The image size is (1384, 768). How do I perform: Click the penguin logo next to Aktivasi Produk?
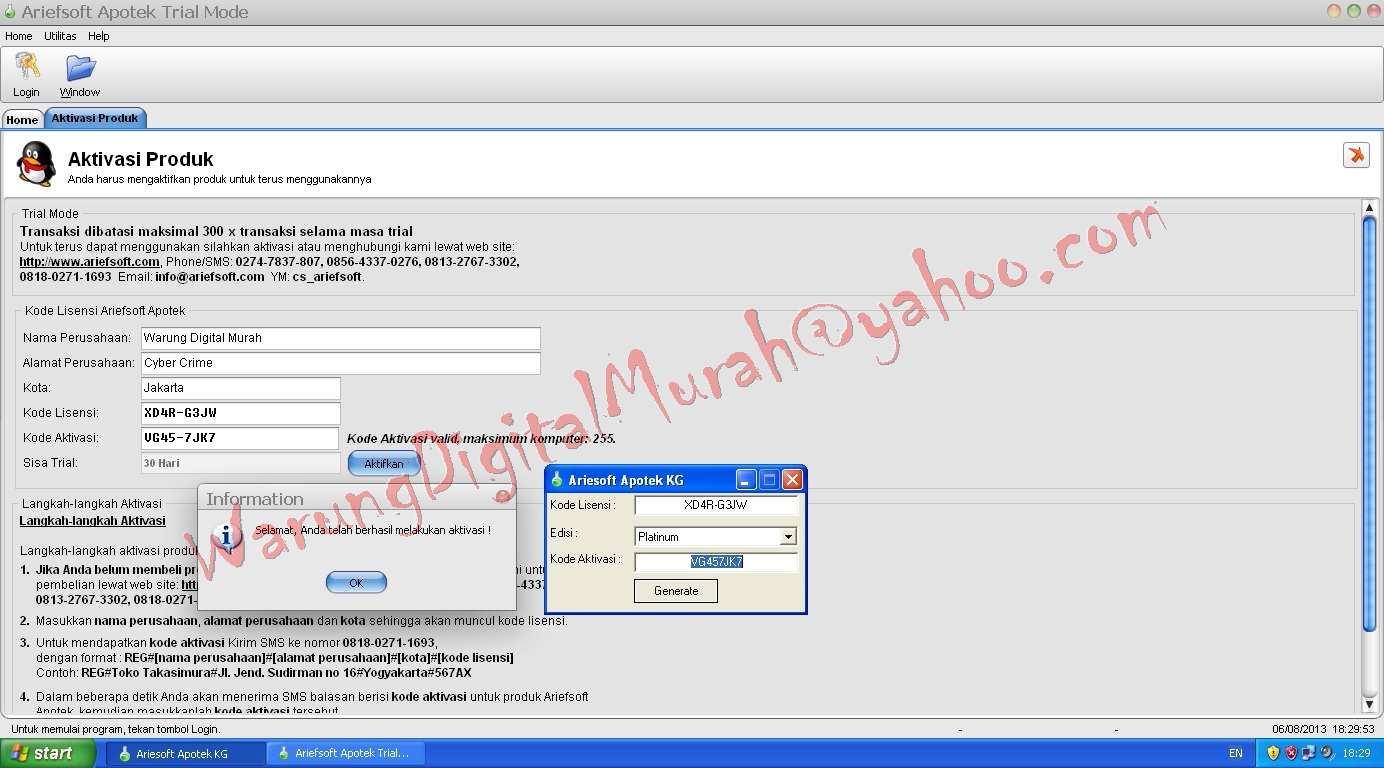tap(37, 163)
